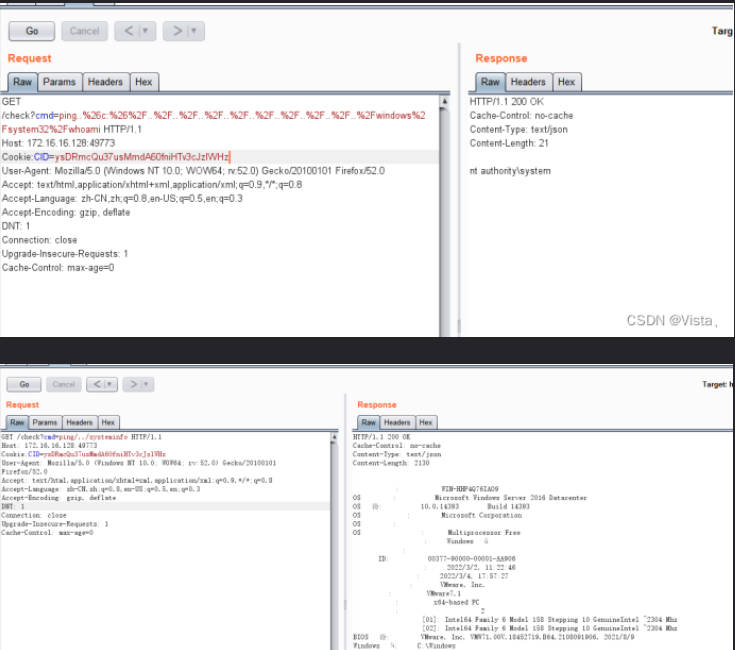Click the Go button in the upper Repeater window

(31, 31)
